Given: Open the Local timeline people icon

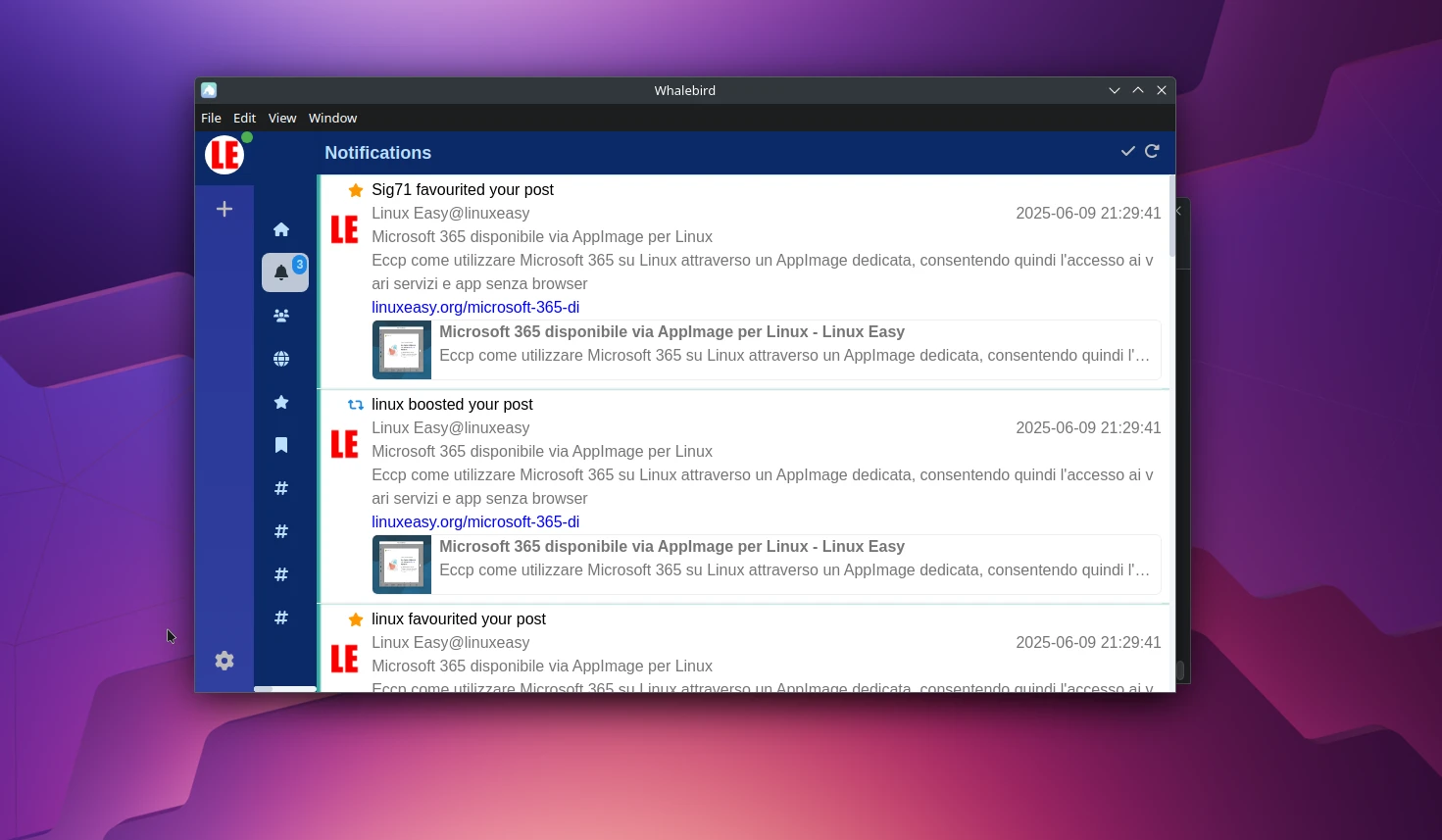Looking at the screenshot, I should tap(281, 316).
